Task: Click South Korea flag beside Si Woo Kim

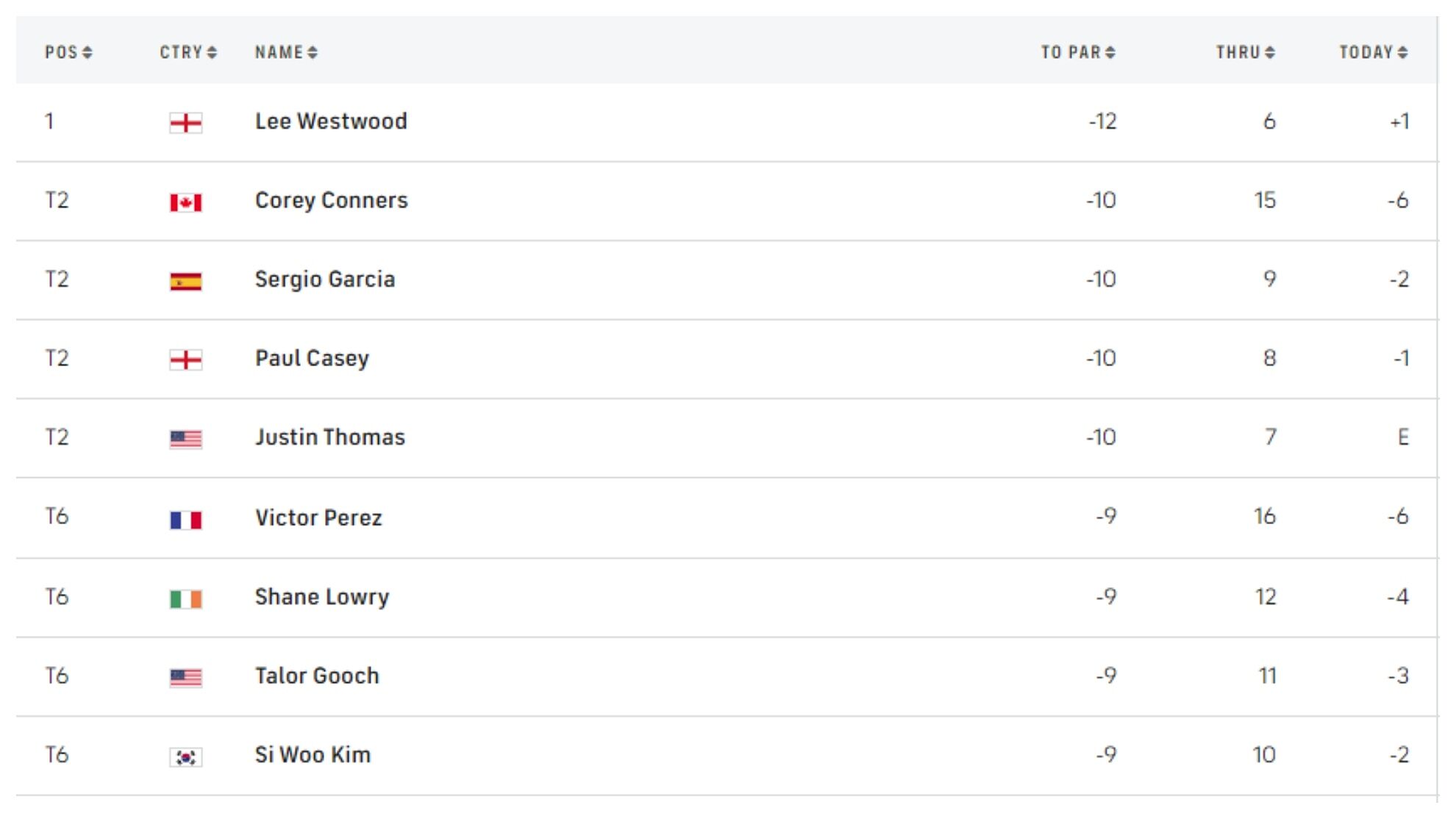Action: coord(185,757)
